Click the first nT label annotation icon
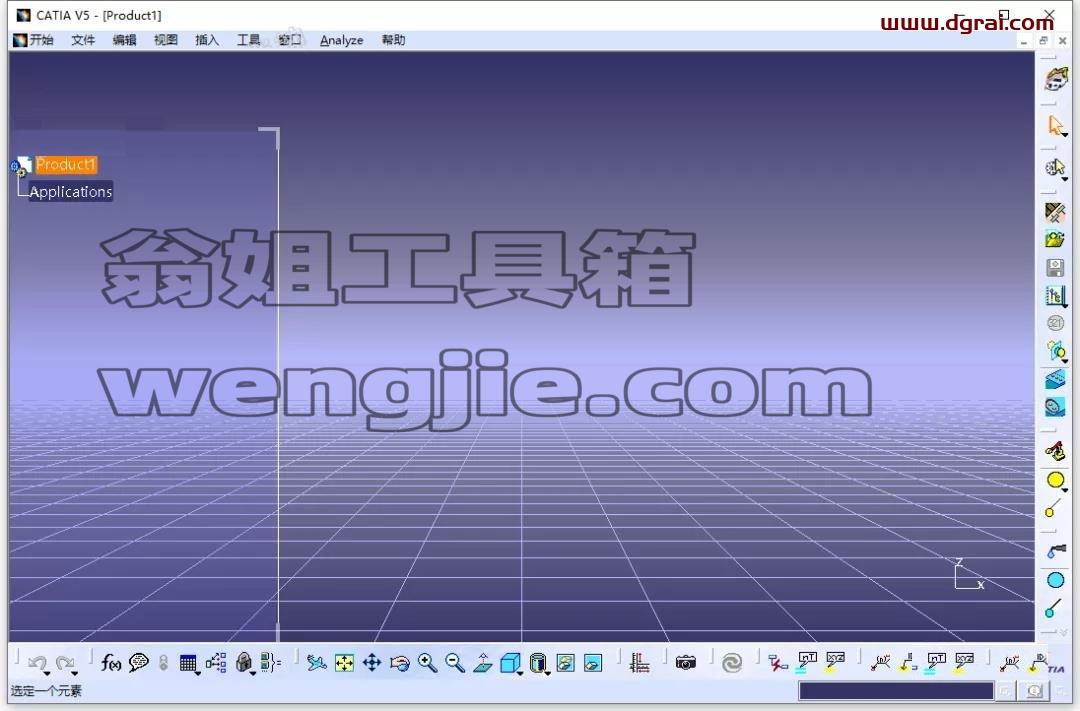Screen dimensions: 1080x711 pos(806,663)
